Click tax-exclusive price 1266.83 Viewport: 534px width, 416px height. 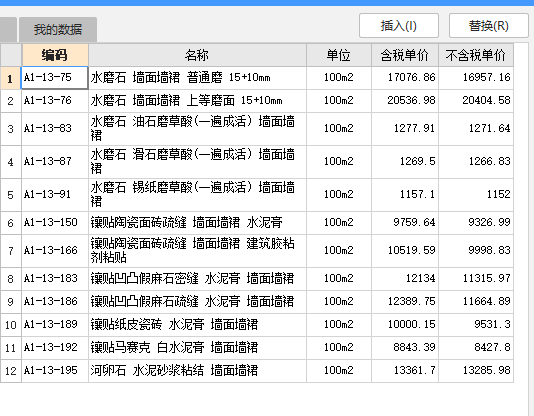[476, 162]
